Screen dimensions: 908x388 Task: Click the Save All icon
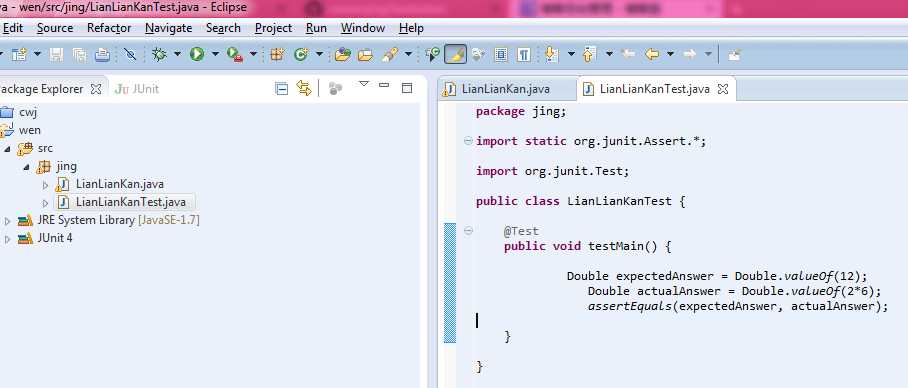[79, 54]
